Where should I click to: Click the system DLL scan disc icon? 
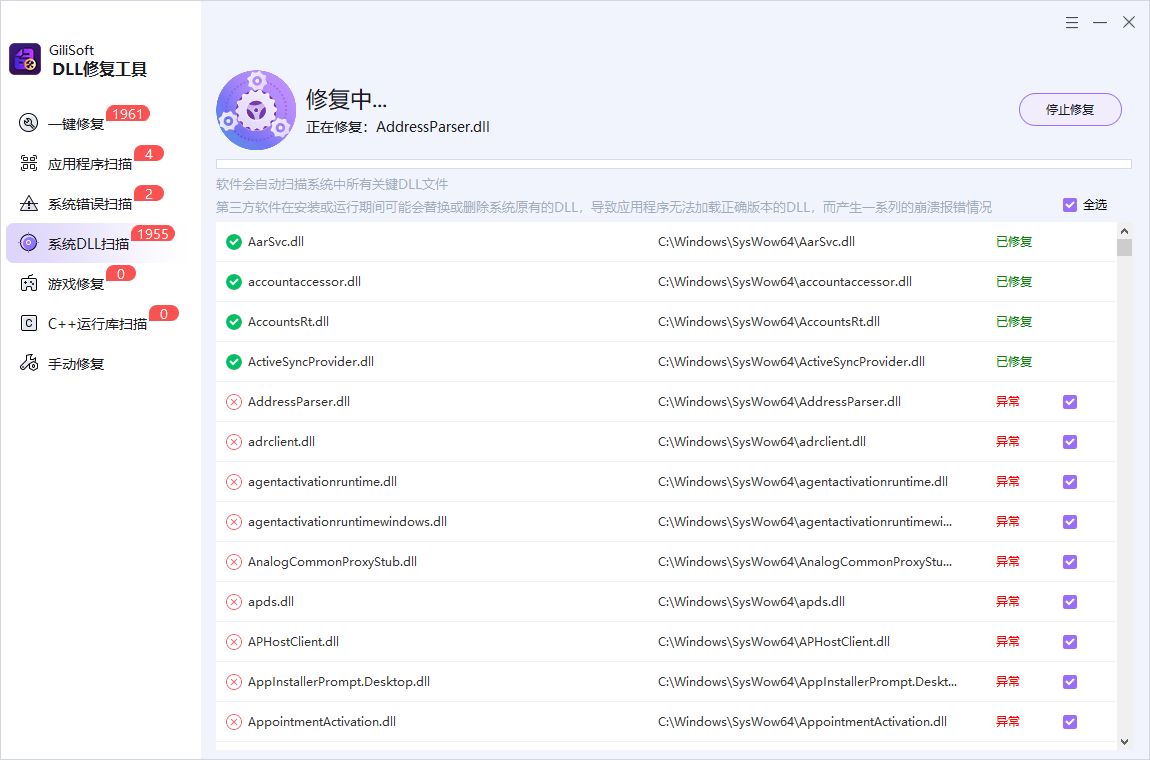[x=29, y=243]
